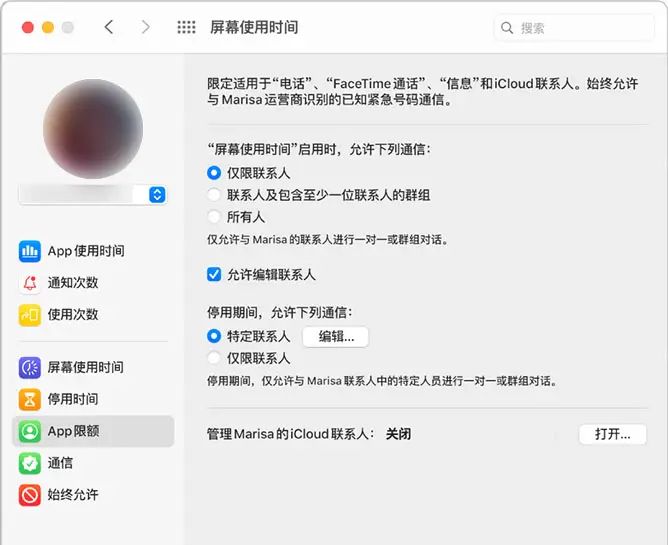Click the blurred user avatar picture
The height and width of the screenshot is (545, 668).
(93, 129)
